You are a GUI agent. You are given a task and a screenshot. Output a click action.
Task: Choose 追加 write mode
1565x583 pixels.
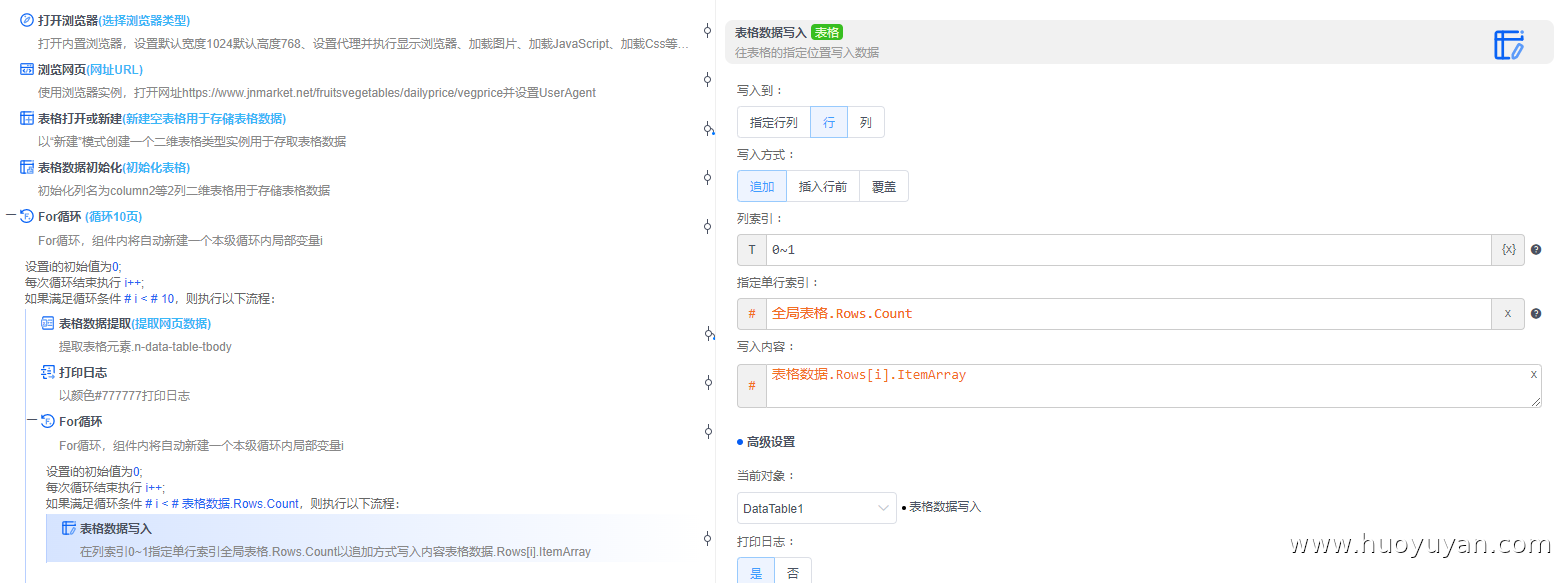(762, 186)
